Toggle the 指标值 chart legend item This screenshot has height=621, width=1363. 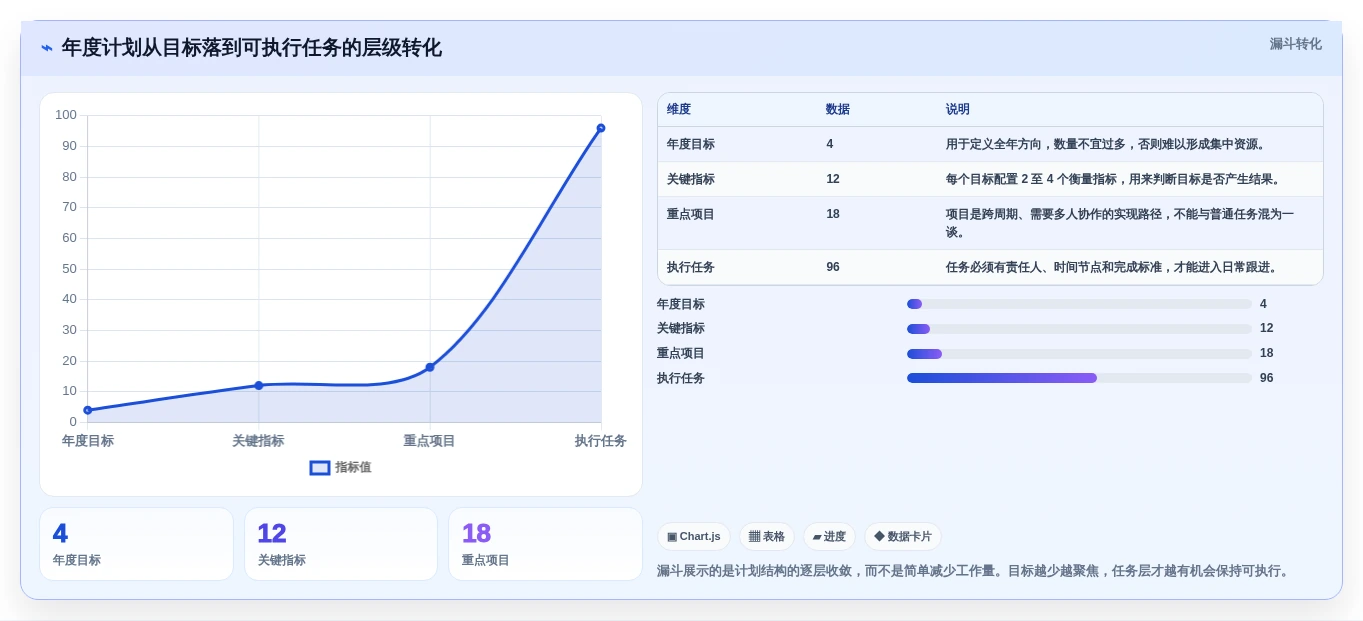(340, 467)
